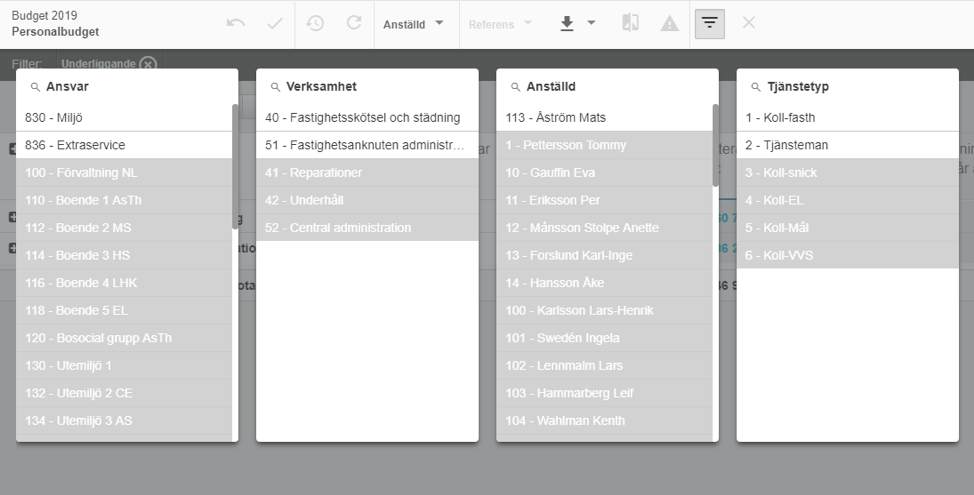Select 836 - Extraservice in Ansvar list
974x495 pixels.
[124, 145]
